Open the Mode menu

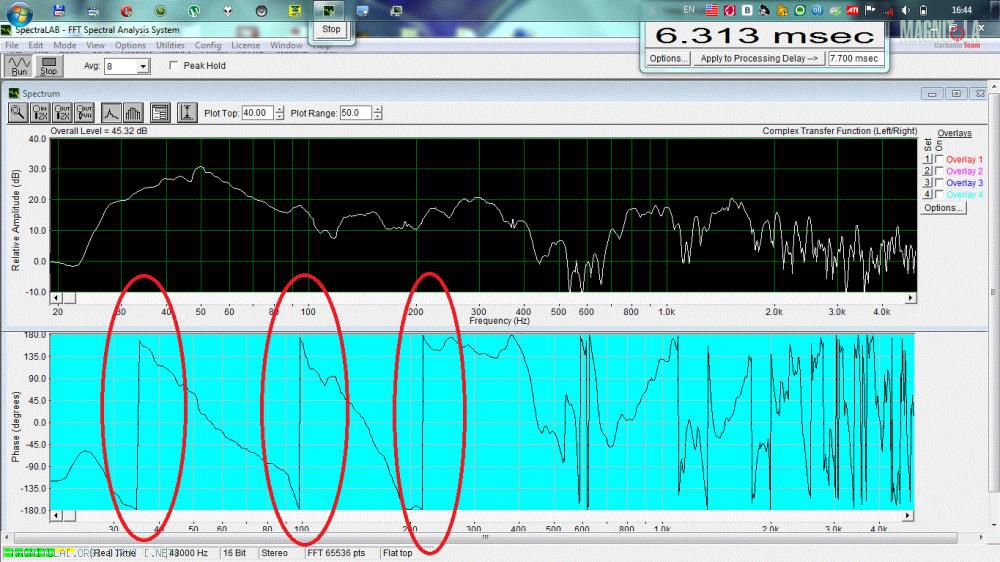point(64,45)
